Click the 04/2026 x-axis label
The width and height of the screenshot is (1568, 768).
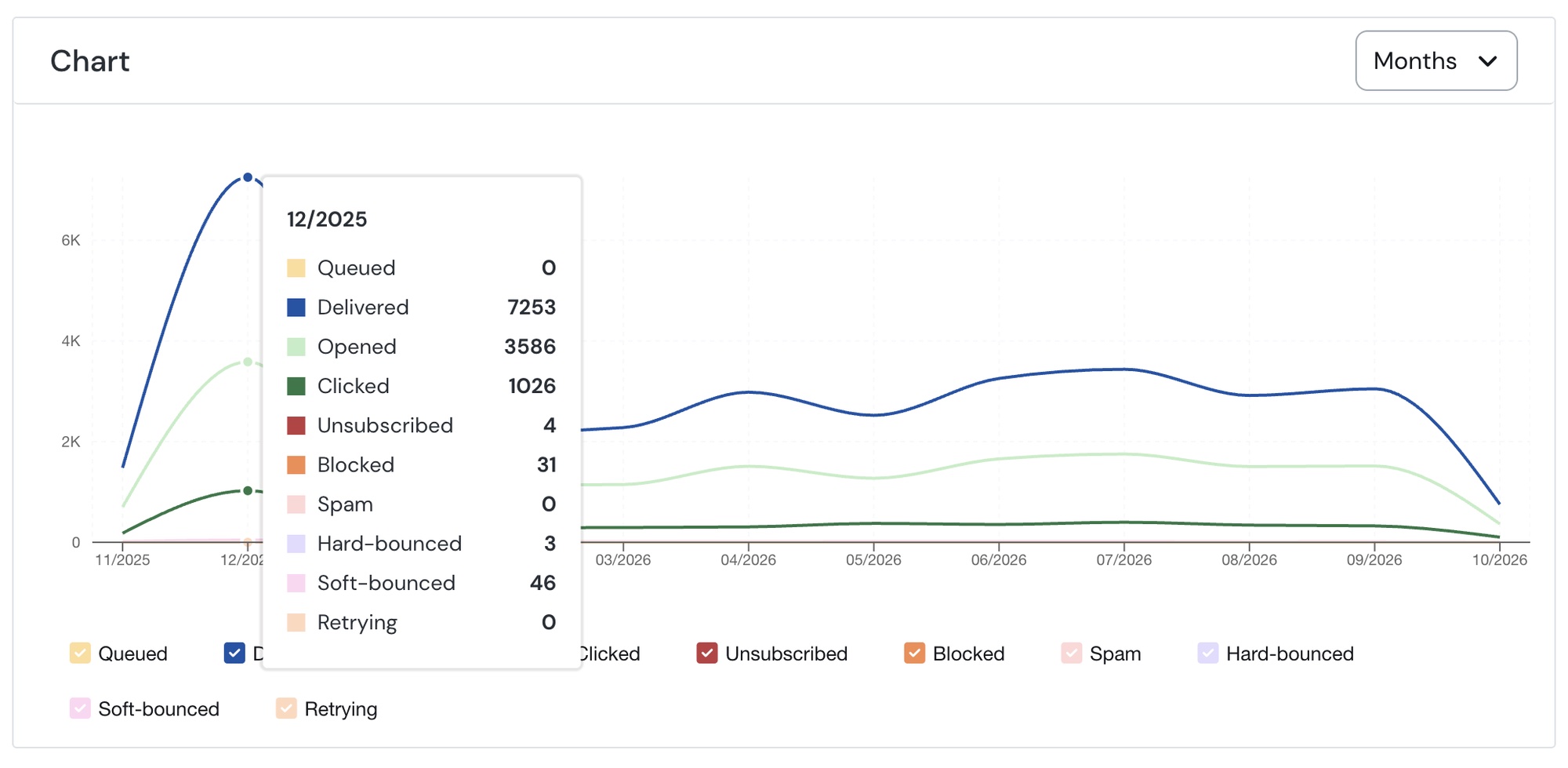749,560
